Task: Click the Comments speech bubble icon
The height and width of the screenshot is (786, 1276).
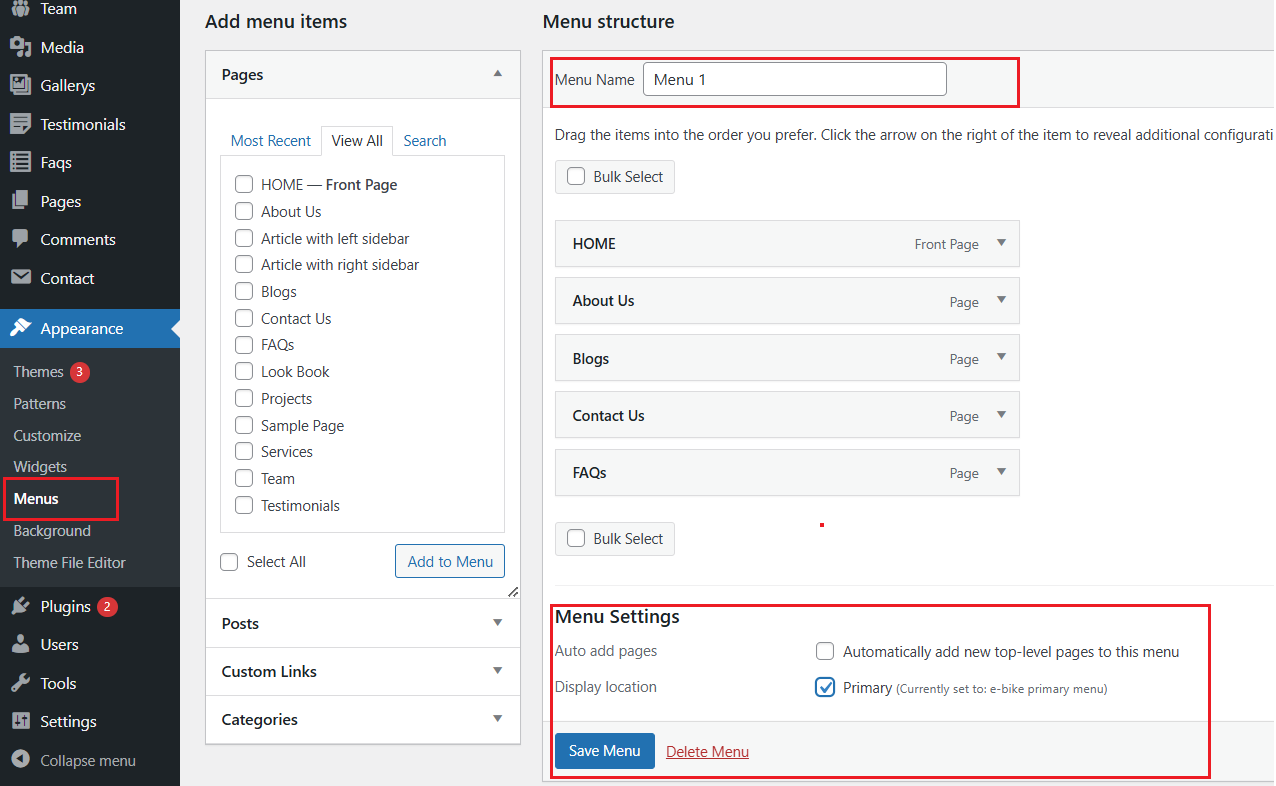Action: (20, 239)
